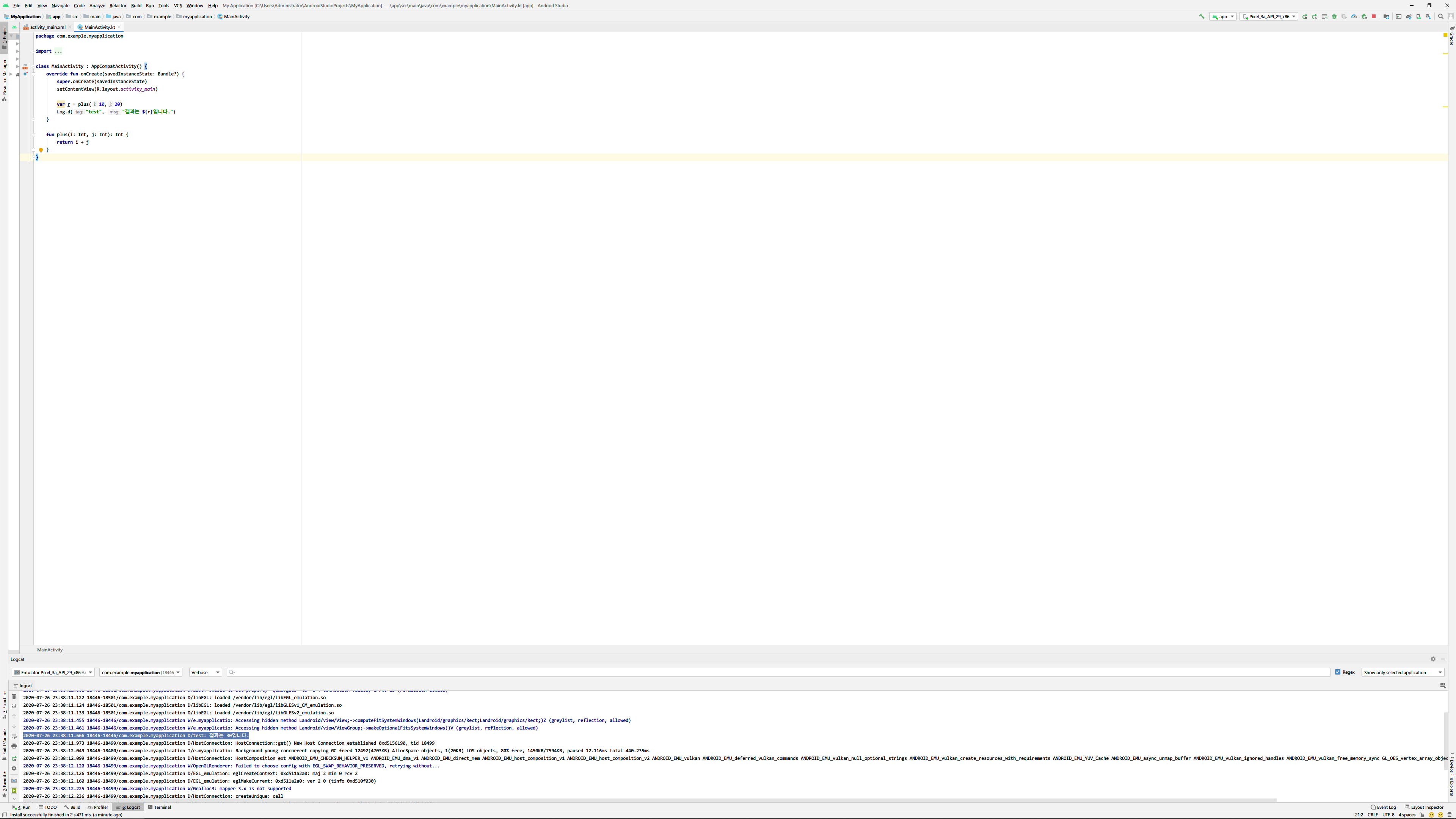Toggle soft-wrap in the logcat toolbar
This screenshot has height=819, width=1456.
click(14, 736)
